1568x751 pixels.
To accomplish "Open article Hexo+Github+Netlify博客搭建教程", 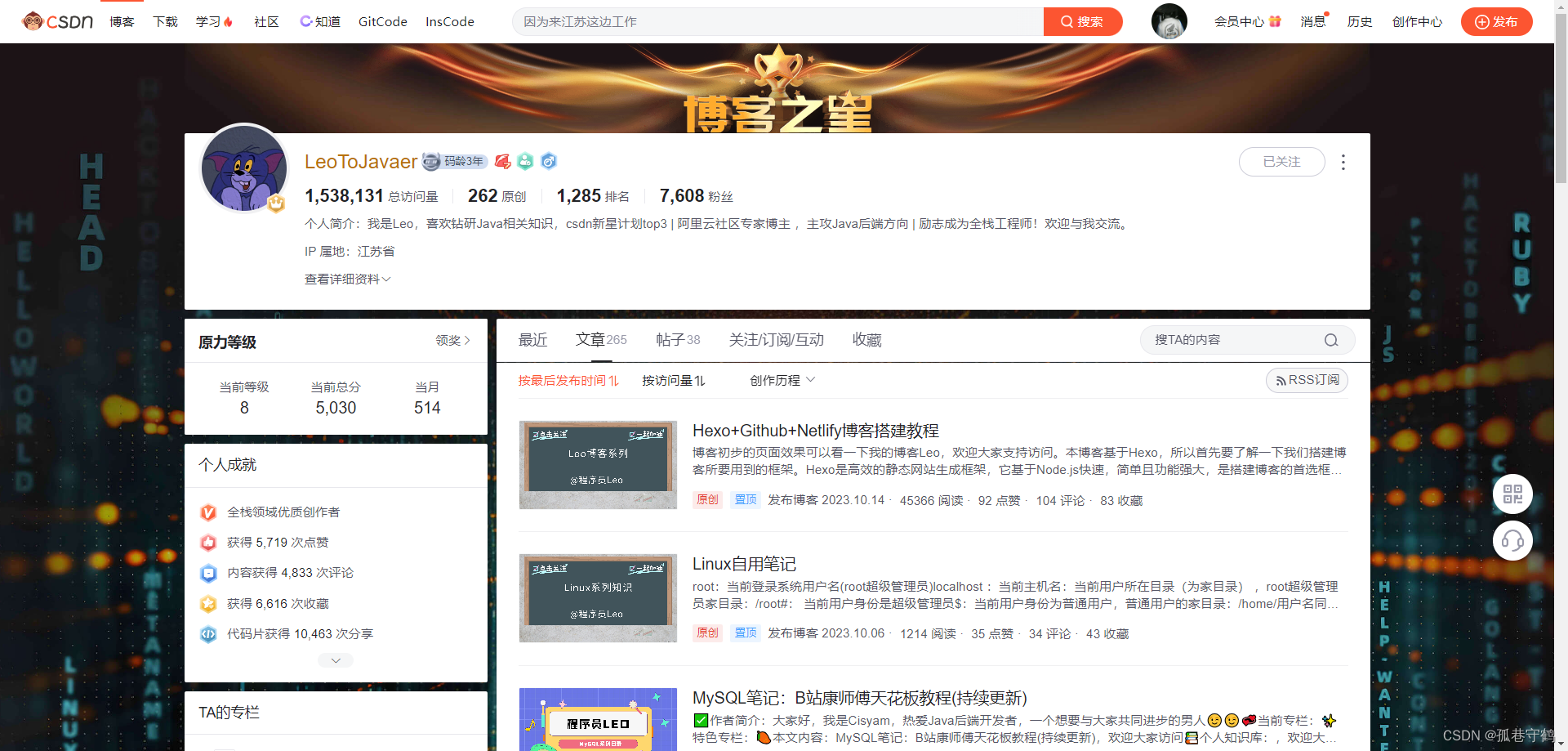I will click(x=815, y=431).
